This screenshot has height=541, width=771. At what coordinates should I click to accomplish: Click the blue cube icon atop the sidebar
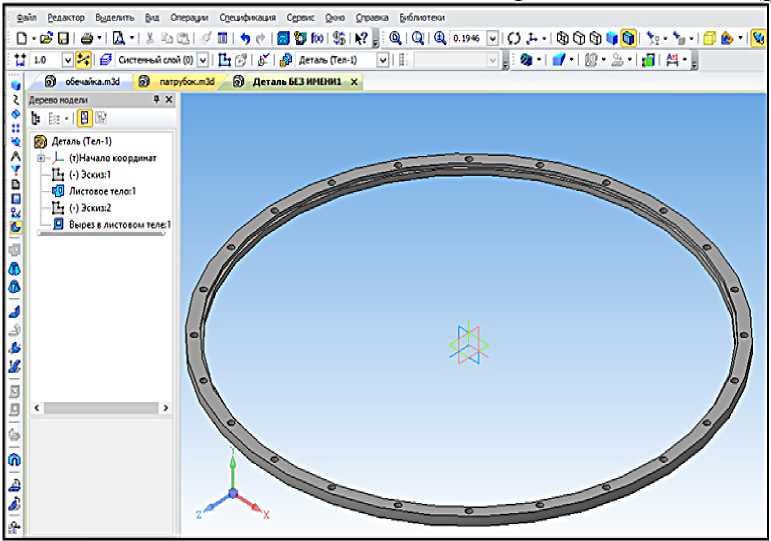coord(16,86)
